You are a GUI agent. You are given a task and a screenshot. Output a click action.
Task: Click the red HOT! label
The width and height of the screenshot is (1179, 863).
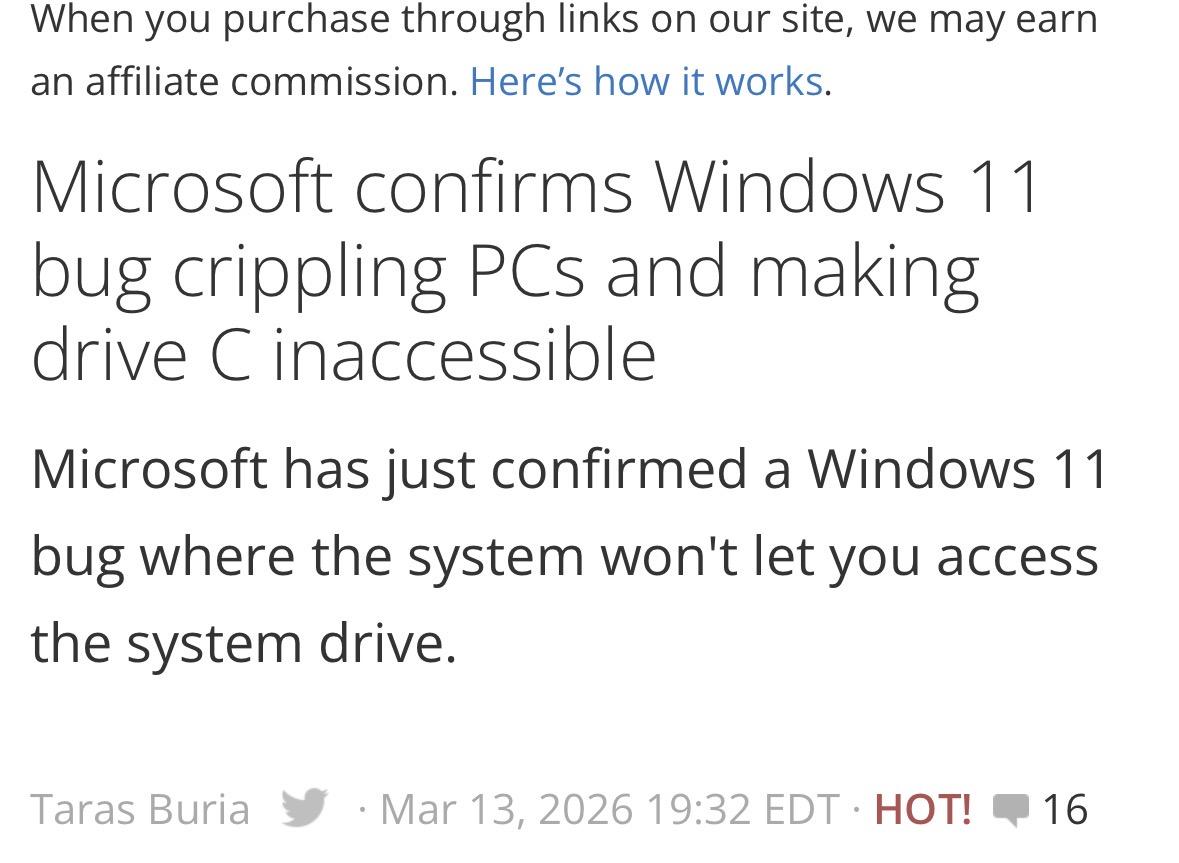pos(923,808)
